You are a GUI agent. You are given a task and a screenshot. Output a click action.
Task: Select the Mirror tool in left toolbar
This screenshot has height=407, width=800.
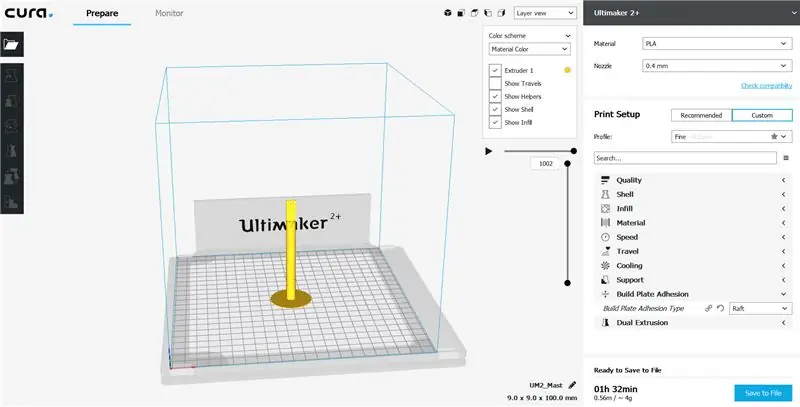11,151
